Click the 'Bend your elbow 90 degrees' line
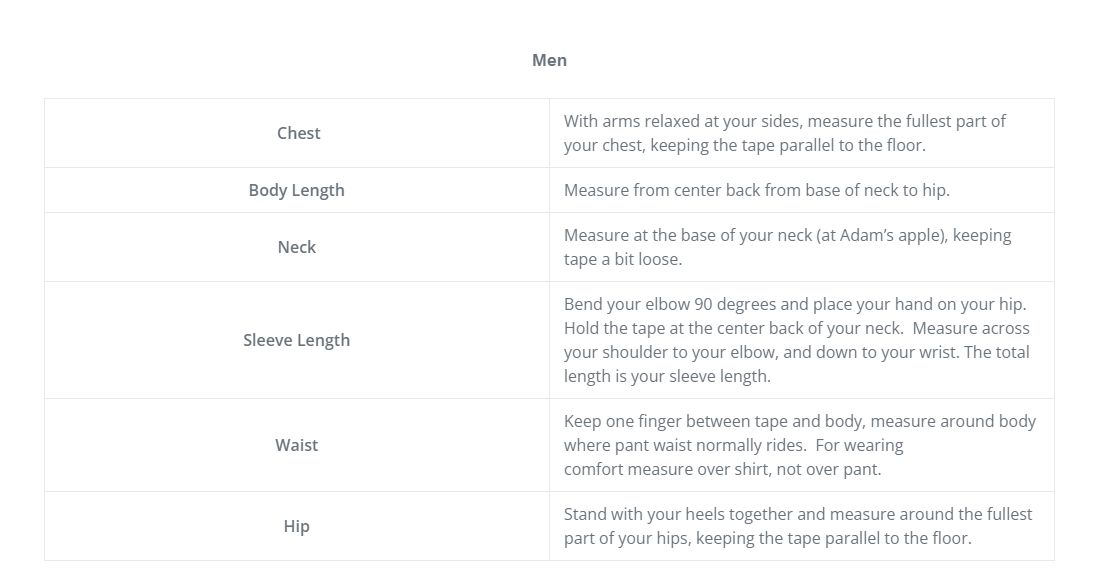The height and width of the screenshot is (580, 1107). tap(794, 304)
